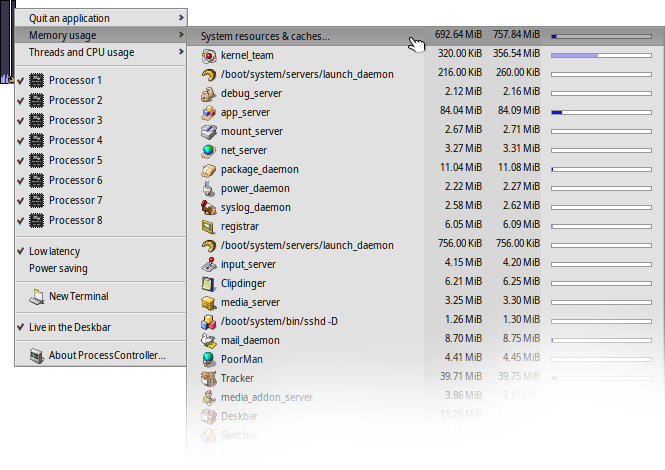This screenshot has width=665, height=470.
Task: Select the PoorMan process name
Action: (x=242, y=359)
